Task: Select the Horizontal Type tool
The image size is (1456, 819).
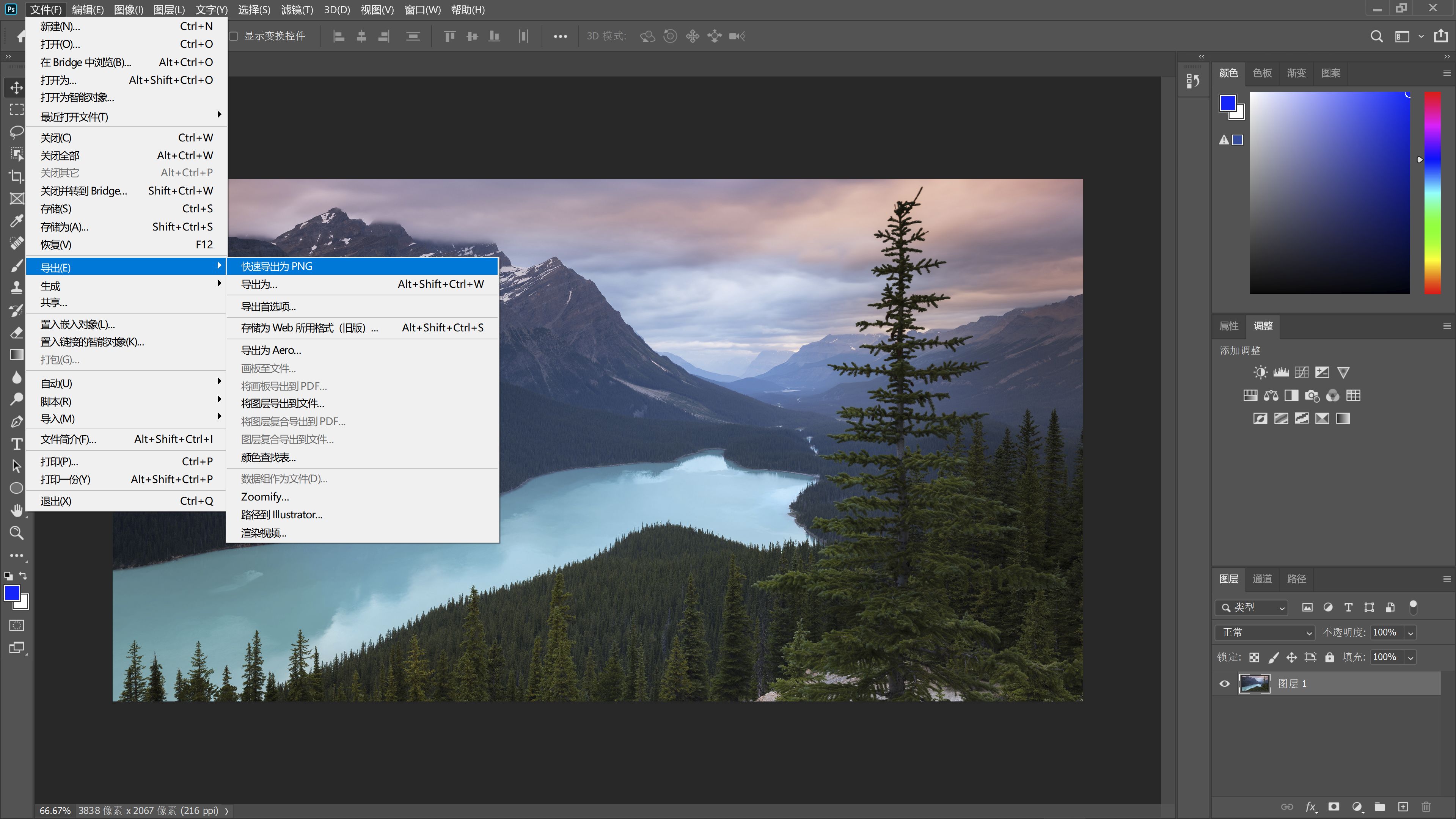Action: (16, 444)
